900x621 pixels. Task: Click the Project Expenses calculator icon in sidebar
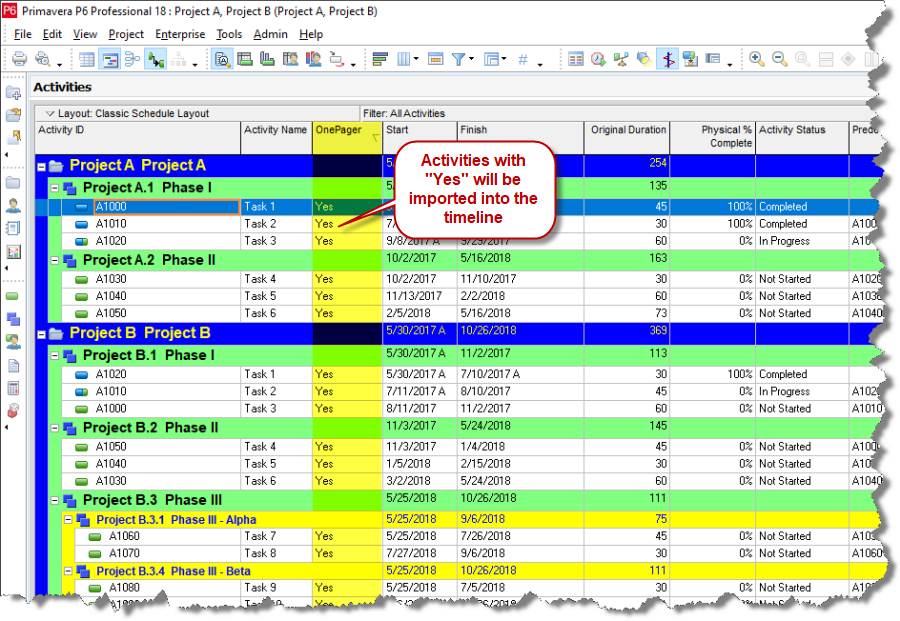coord(13,389)
